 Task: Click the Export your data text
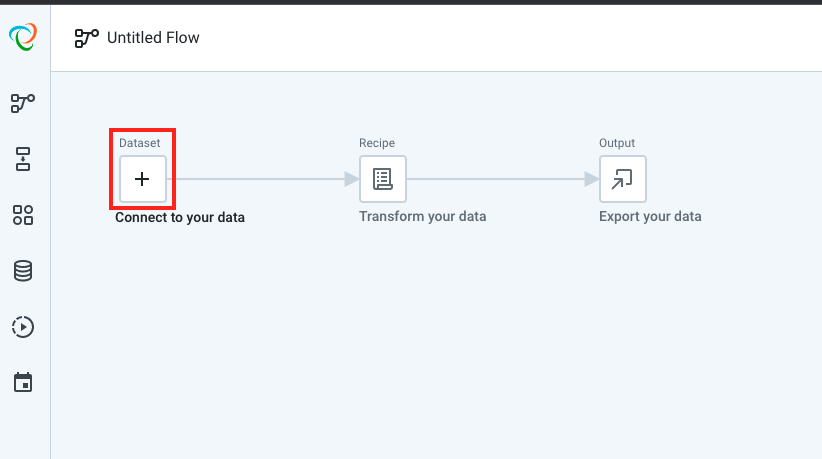pyautogui.click(x=650, y=216)
